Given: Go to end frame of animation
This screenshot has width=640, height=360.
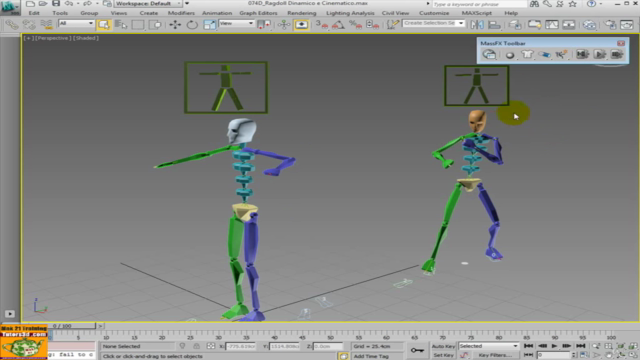Looking at the screenshot, I should coord(580,346).
